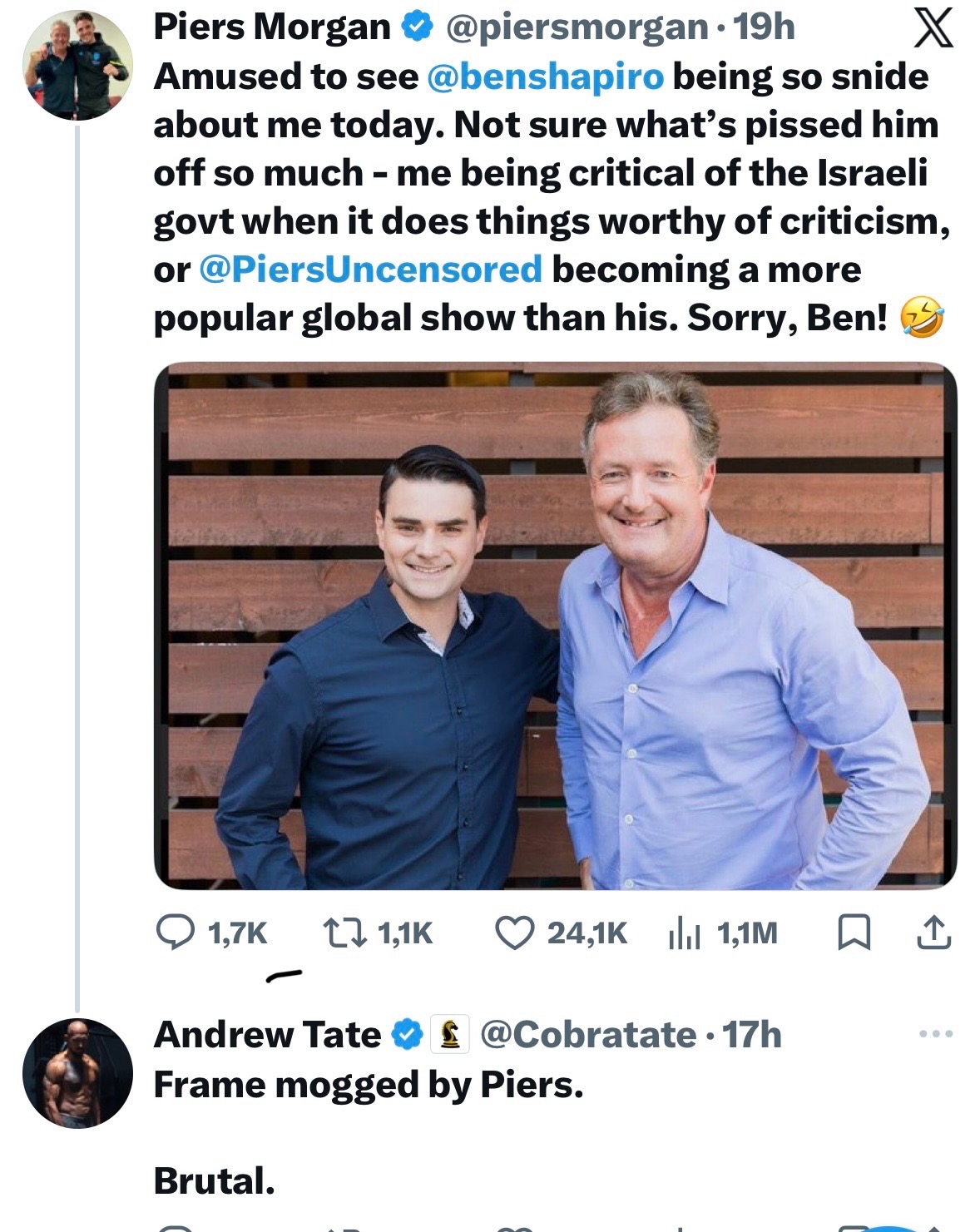The height and width of the screenshot is (1232, 980).
Task: Click Andrew Tate's blue verified badge
Action: [407, 1035]
